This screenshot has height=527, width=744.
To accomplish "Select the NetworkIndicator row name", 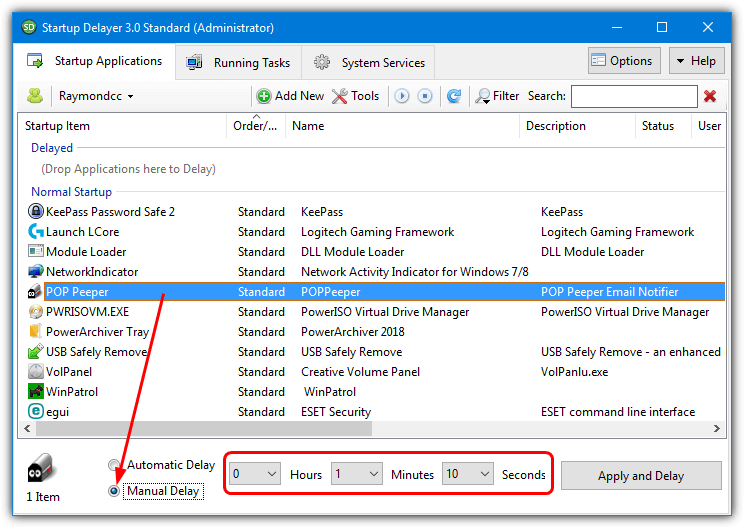I will pos(92,272).
